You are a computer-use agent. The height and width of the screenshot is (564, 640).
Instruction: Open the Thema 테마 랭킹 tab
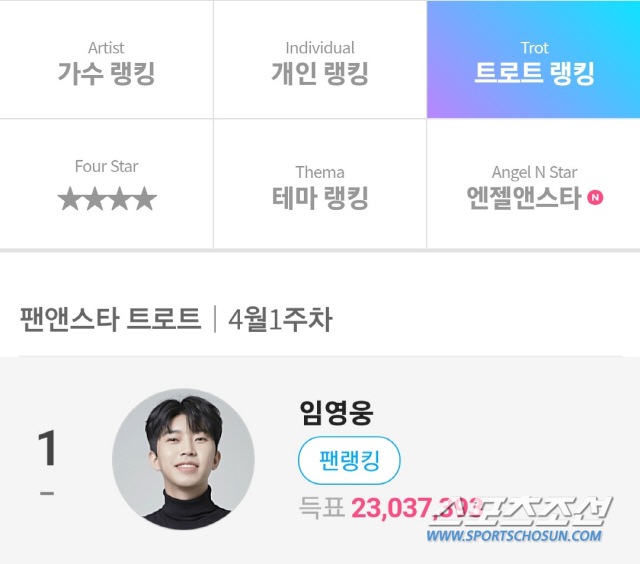coord(320,184)
